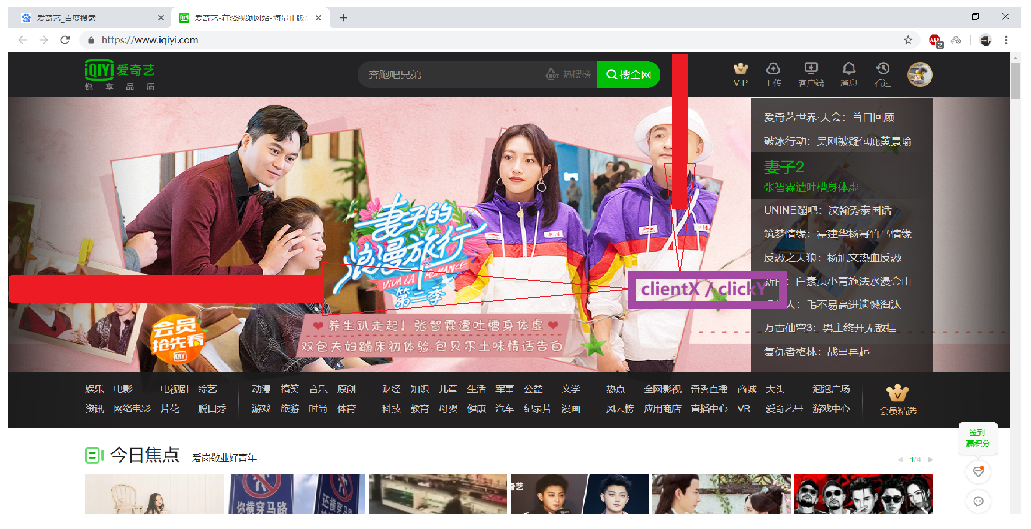Close the first browser tab

click(161, 18)
